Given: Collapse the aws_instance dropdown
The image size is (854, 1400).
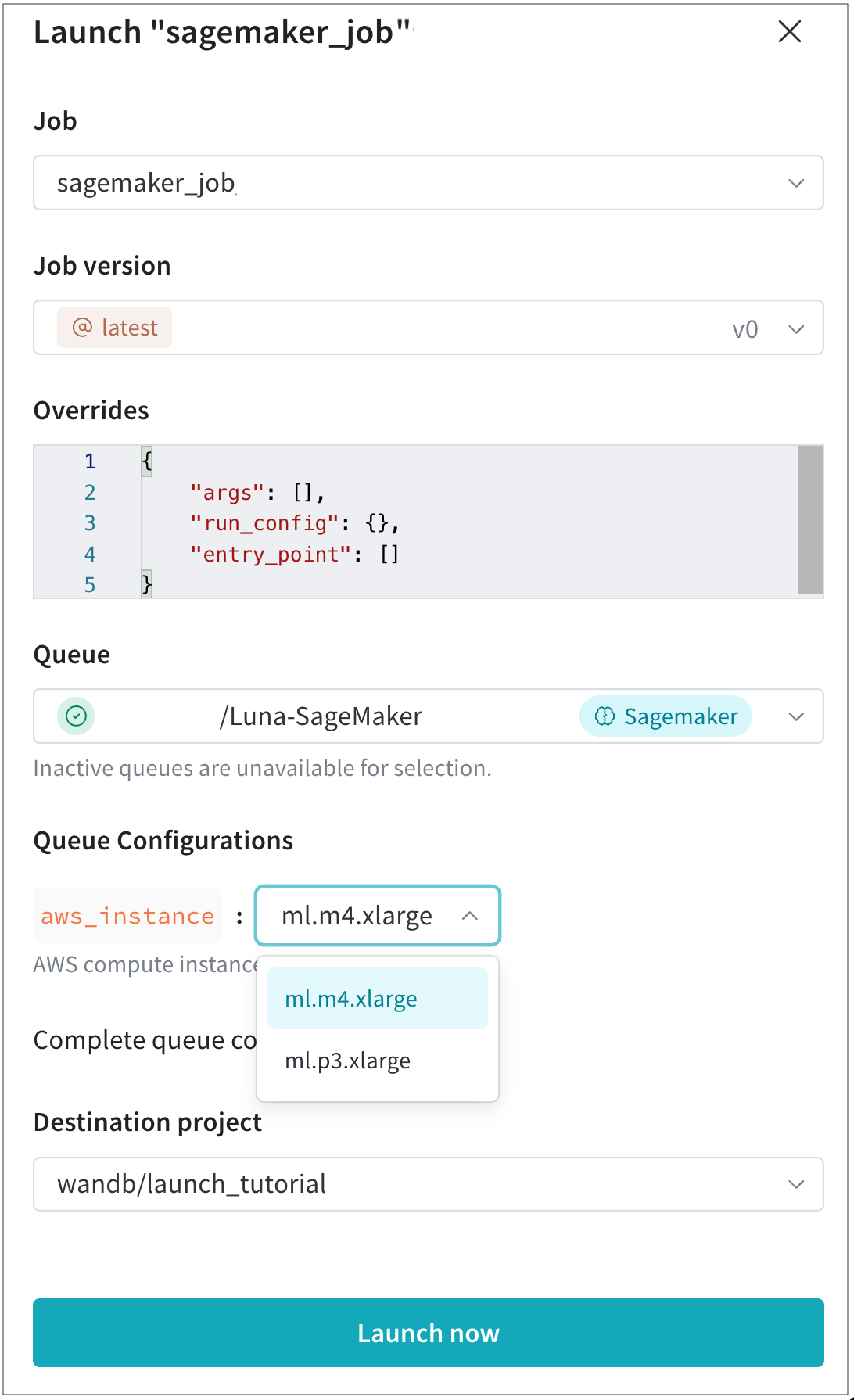Looking at the screenshot, I should point(469,916).
